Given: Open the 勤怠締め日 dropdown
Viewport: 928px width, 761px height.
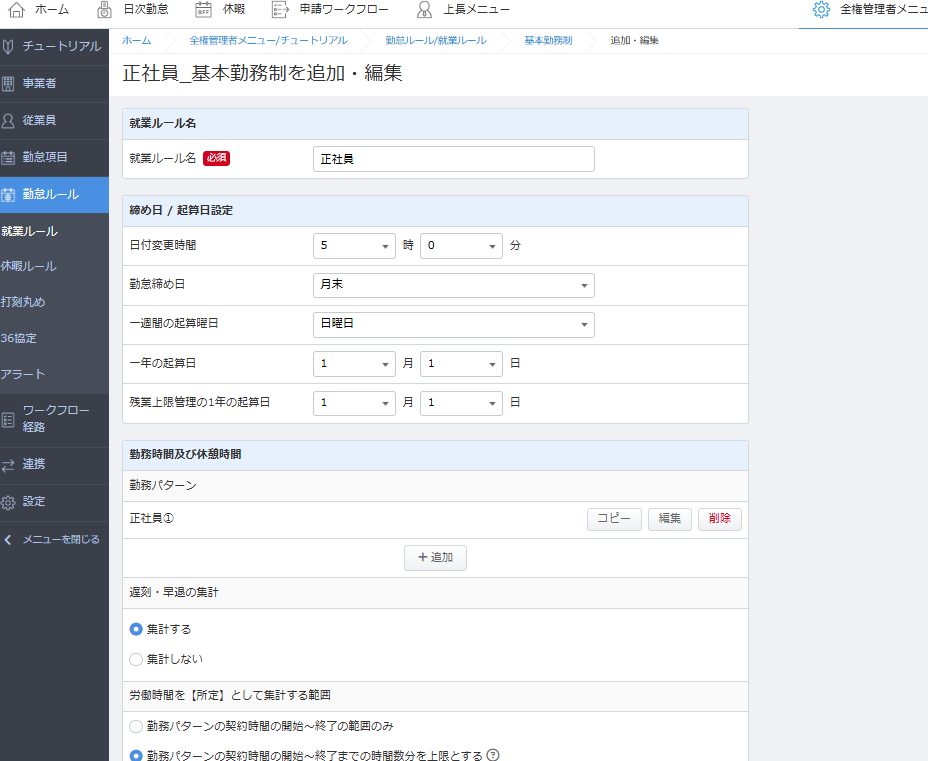Looking at the screenshot, I should click(453, 285).
